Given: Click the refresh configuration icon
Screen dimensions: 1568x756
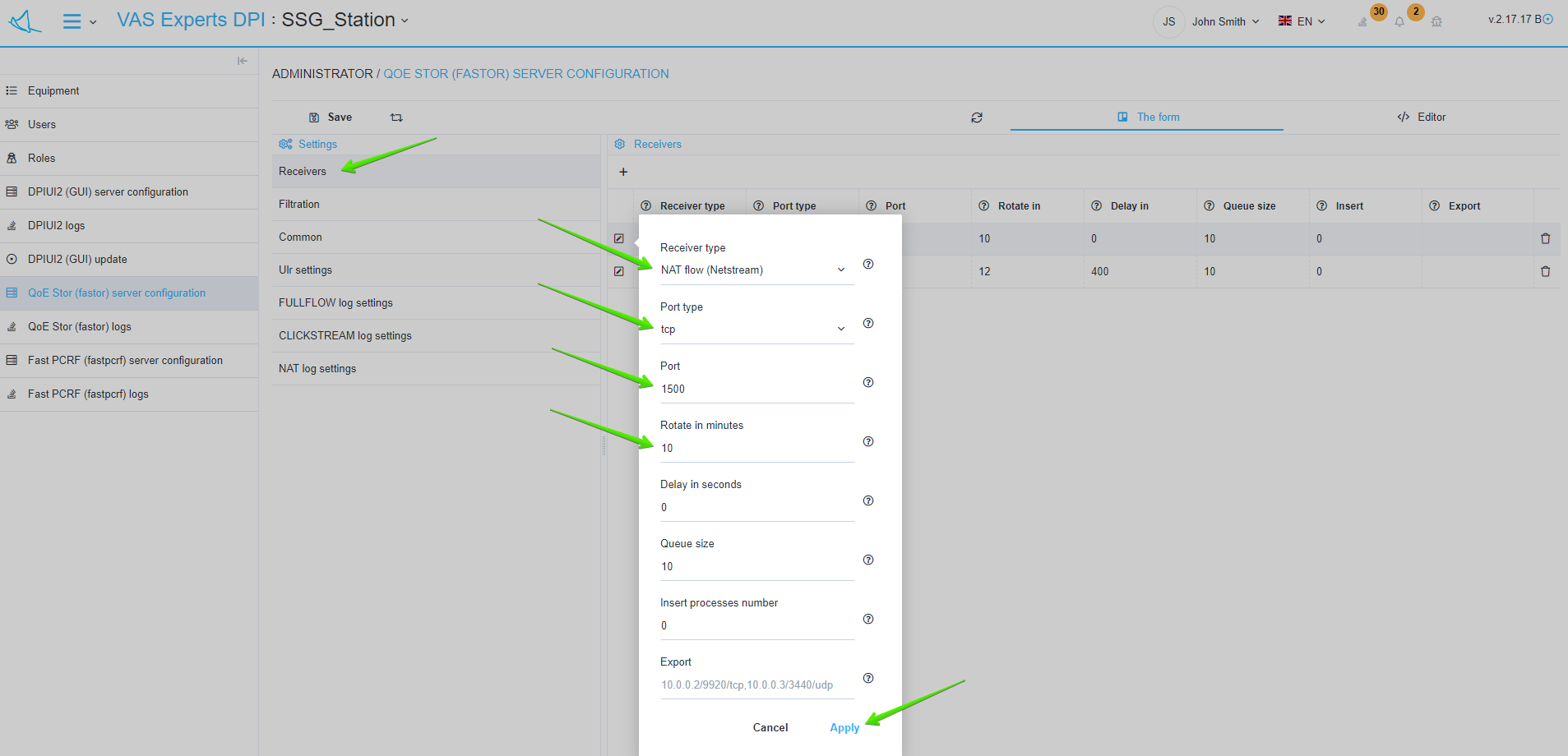Looking at the screenshot, I should [x=977, y=118].
